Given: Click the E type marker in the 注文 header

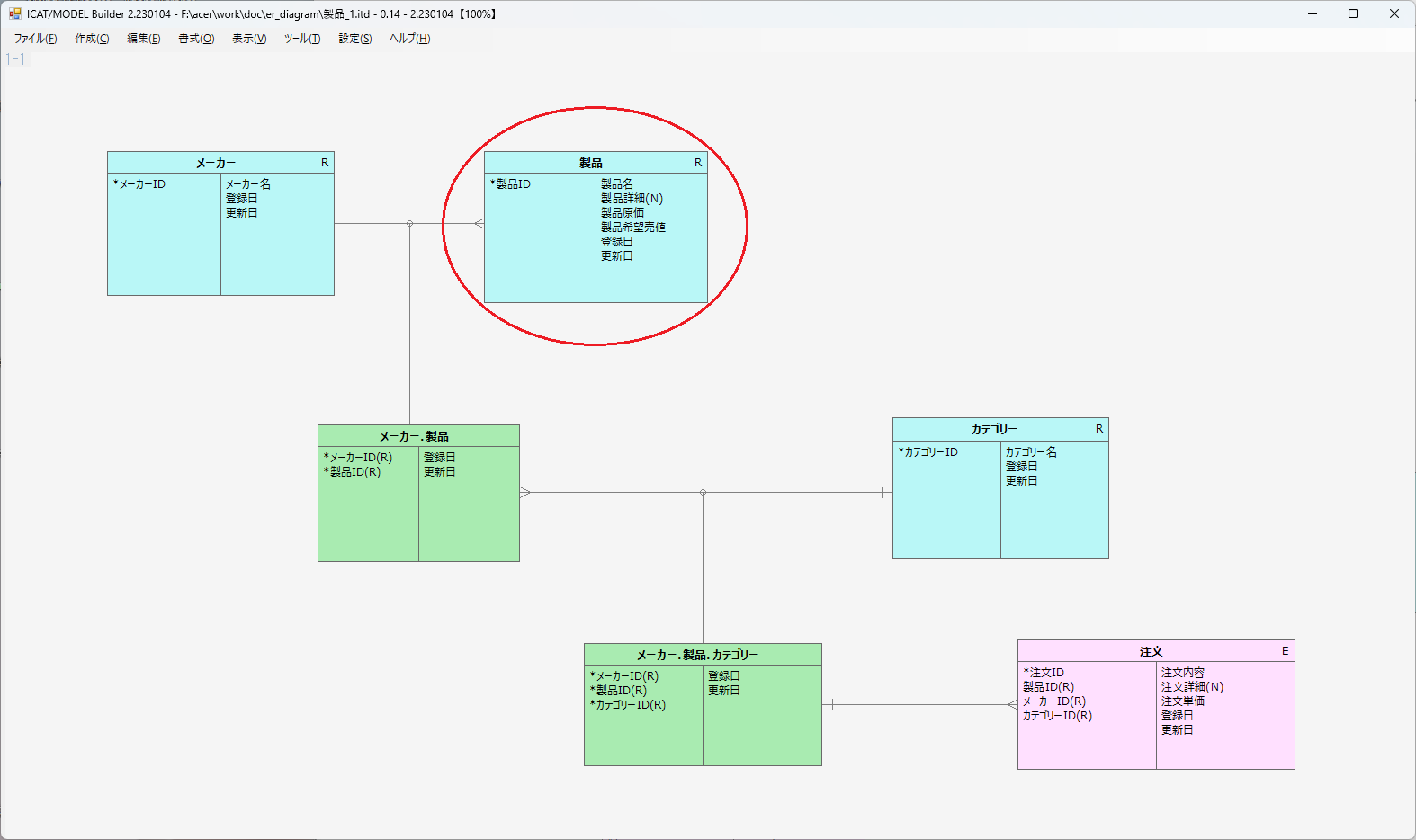Looking at the screenshot, I should pos(1285,651).
